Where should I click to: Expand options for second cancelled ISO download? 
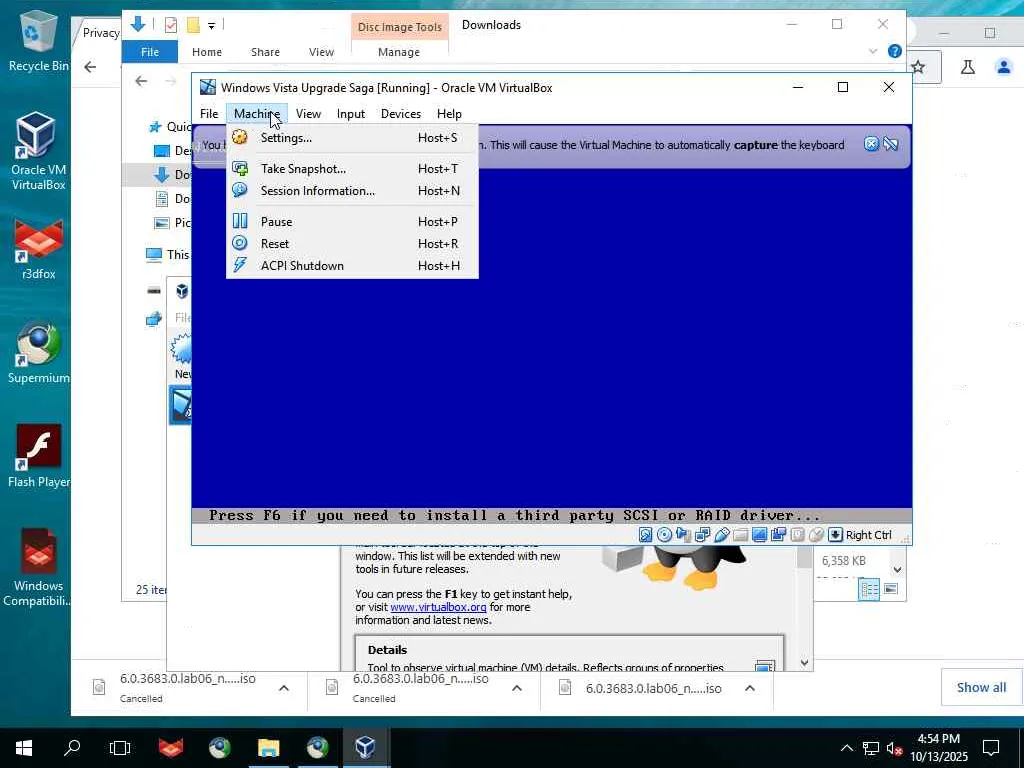[517, 688]
